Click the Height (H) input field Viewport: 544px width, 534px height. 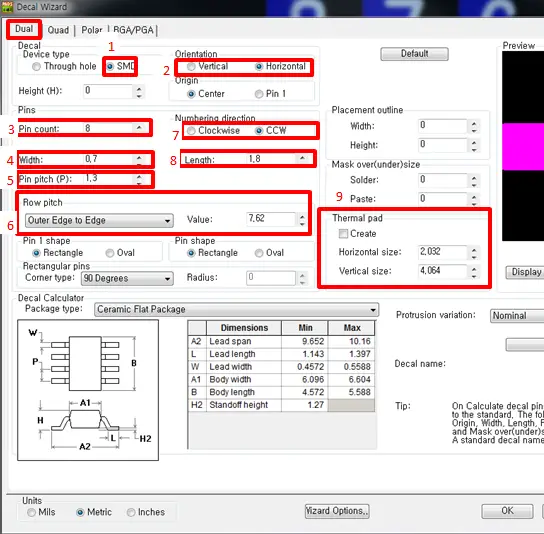click(x=108, y=91)
